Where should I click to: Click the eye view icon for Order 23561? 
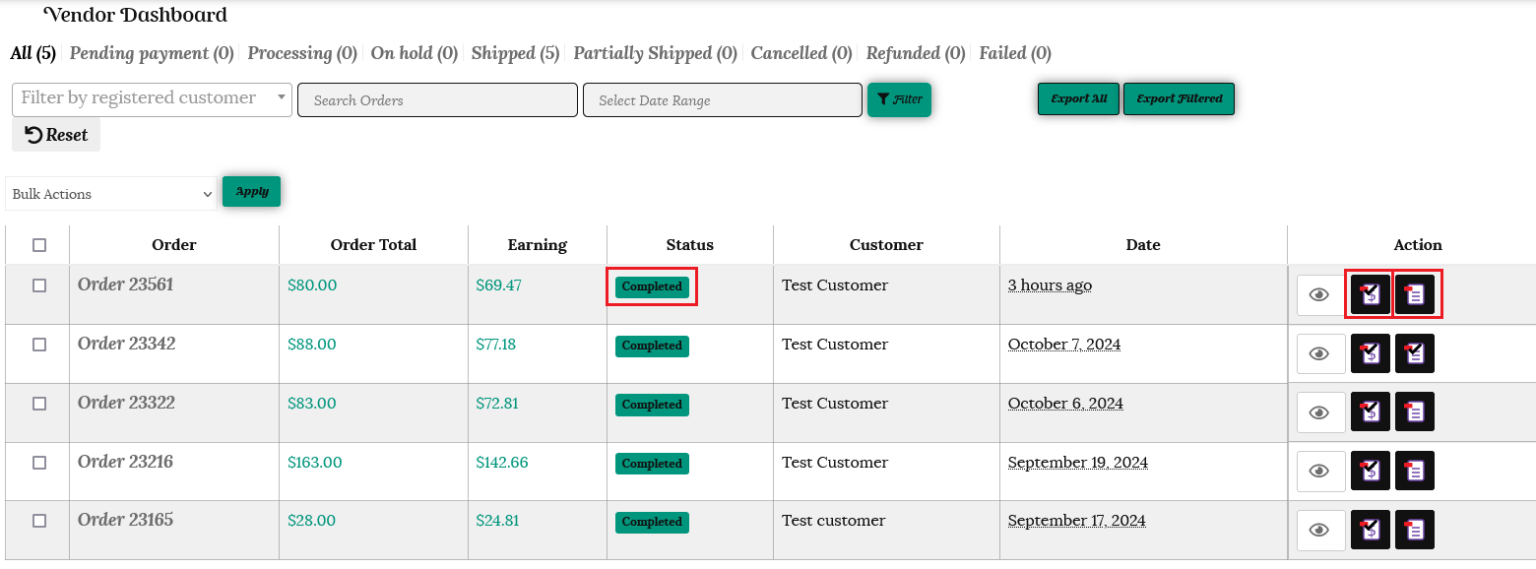coord(1319,295)
